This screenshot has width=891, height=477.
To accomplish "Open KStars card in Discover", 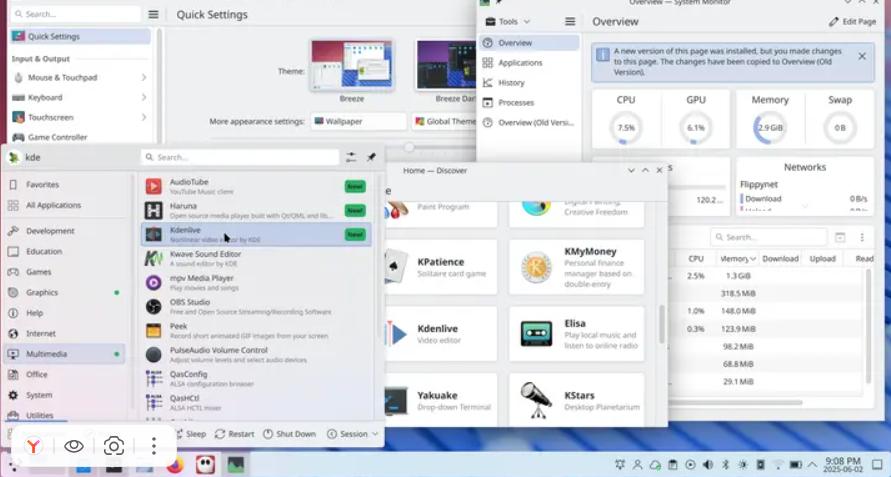I will (x=577, y=399).
